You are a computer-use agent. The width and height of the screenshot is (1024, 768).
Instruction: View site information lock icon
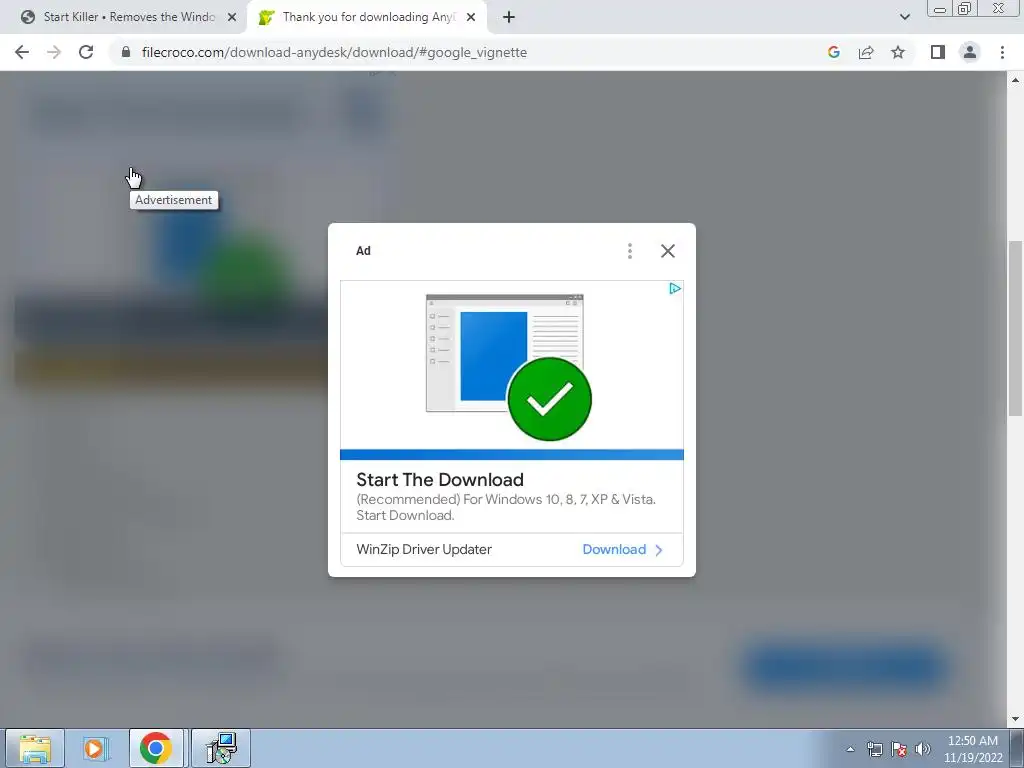coord(126,52)
